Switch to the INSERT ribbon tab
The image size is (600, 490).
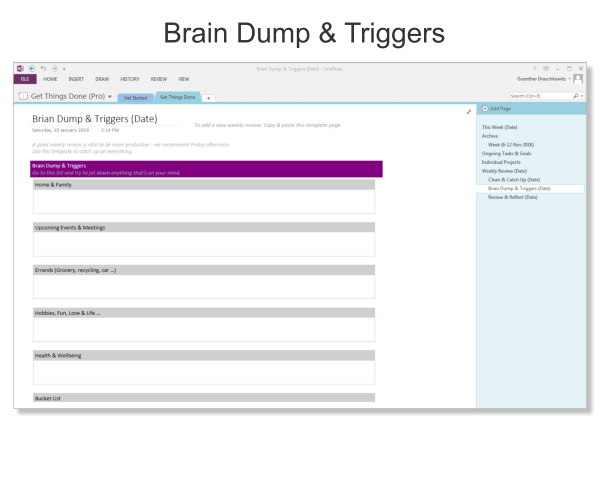tap(76, 78)
